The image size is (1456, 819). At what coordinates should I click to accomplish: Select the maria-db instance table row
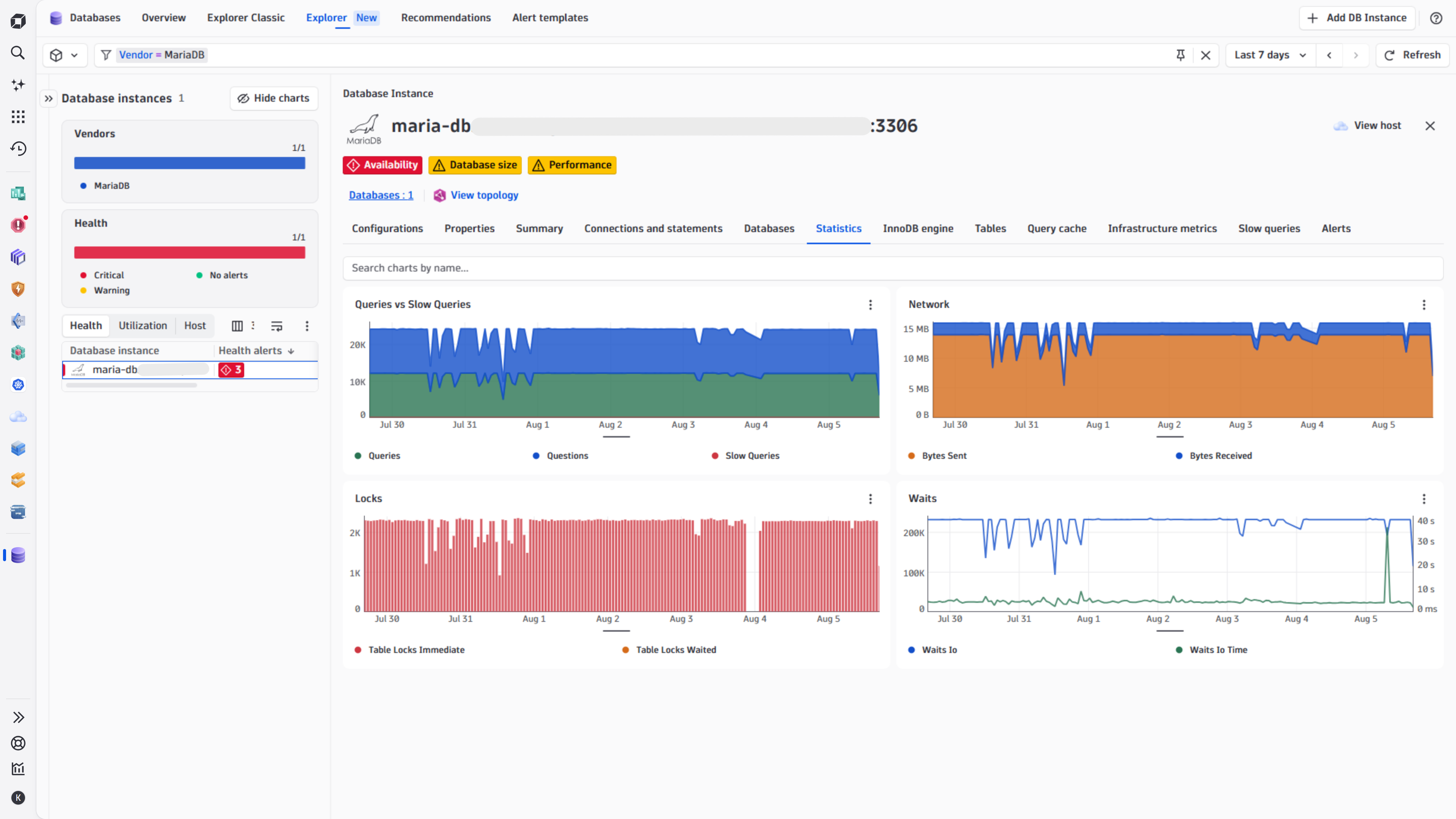[x=190, y=370]
